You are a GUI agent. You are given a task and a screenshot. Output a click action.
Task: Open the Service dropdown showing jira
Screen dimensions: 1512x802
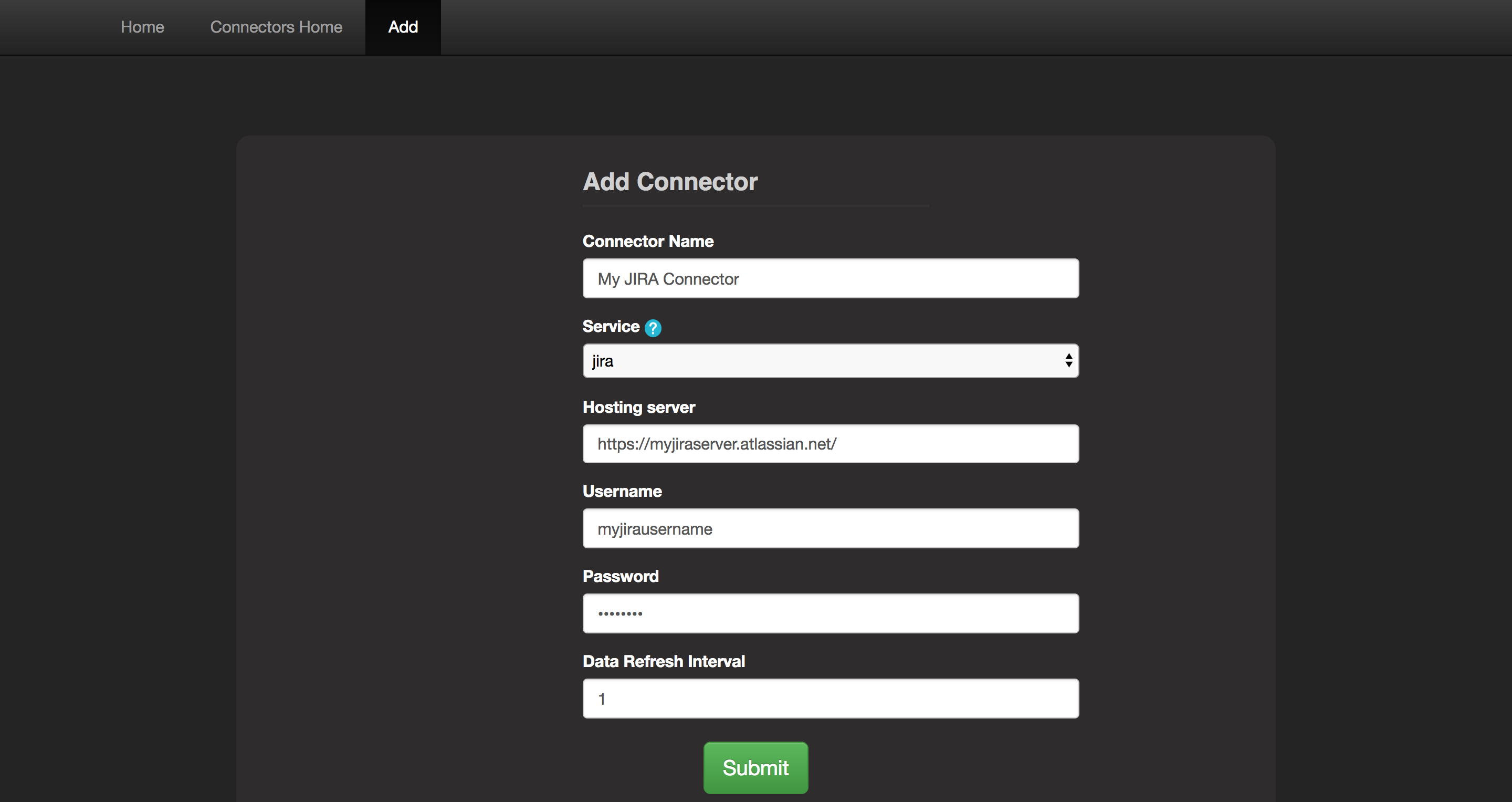pos(831,360)
